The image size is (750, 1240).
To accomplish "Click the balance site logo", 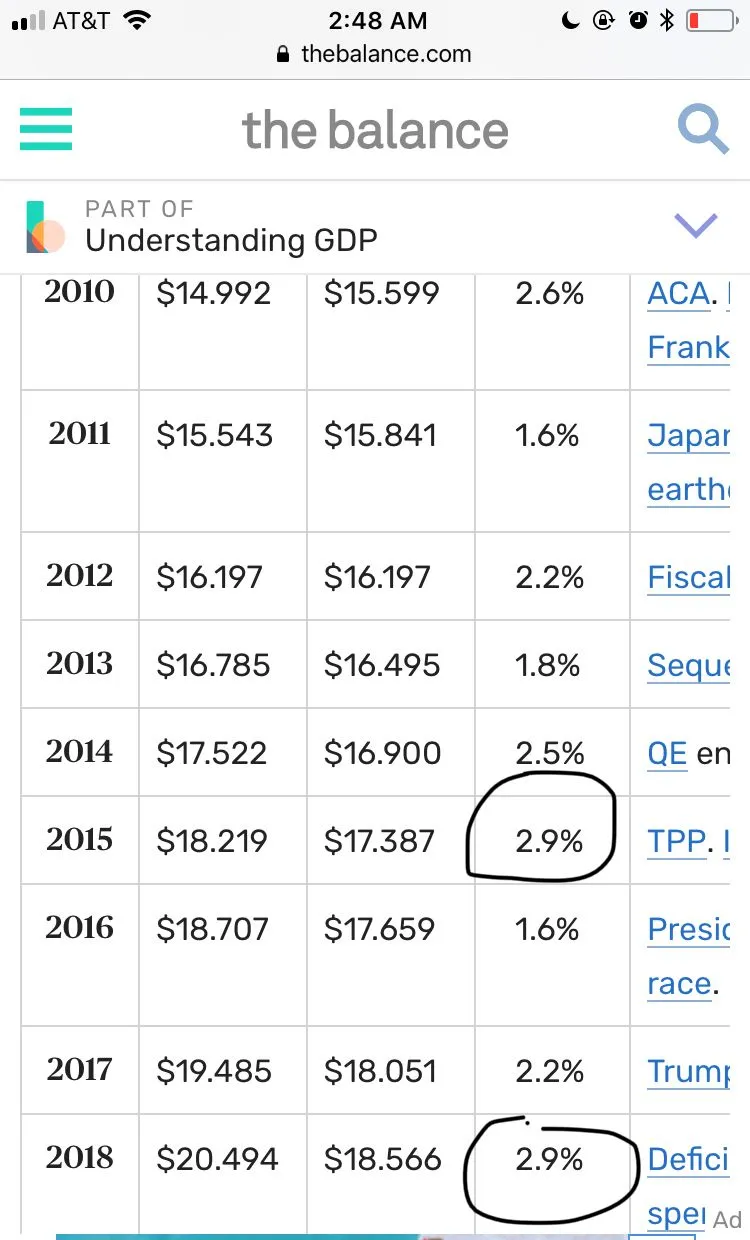I will pos(375,131).
